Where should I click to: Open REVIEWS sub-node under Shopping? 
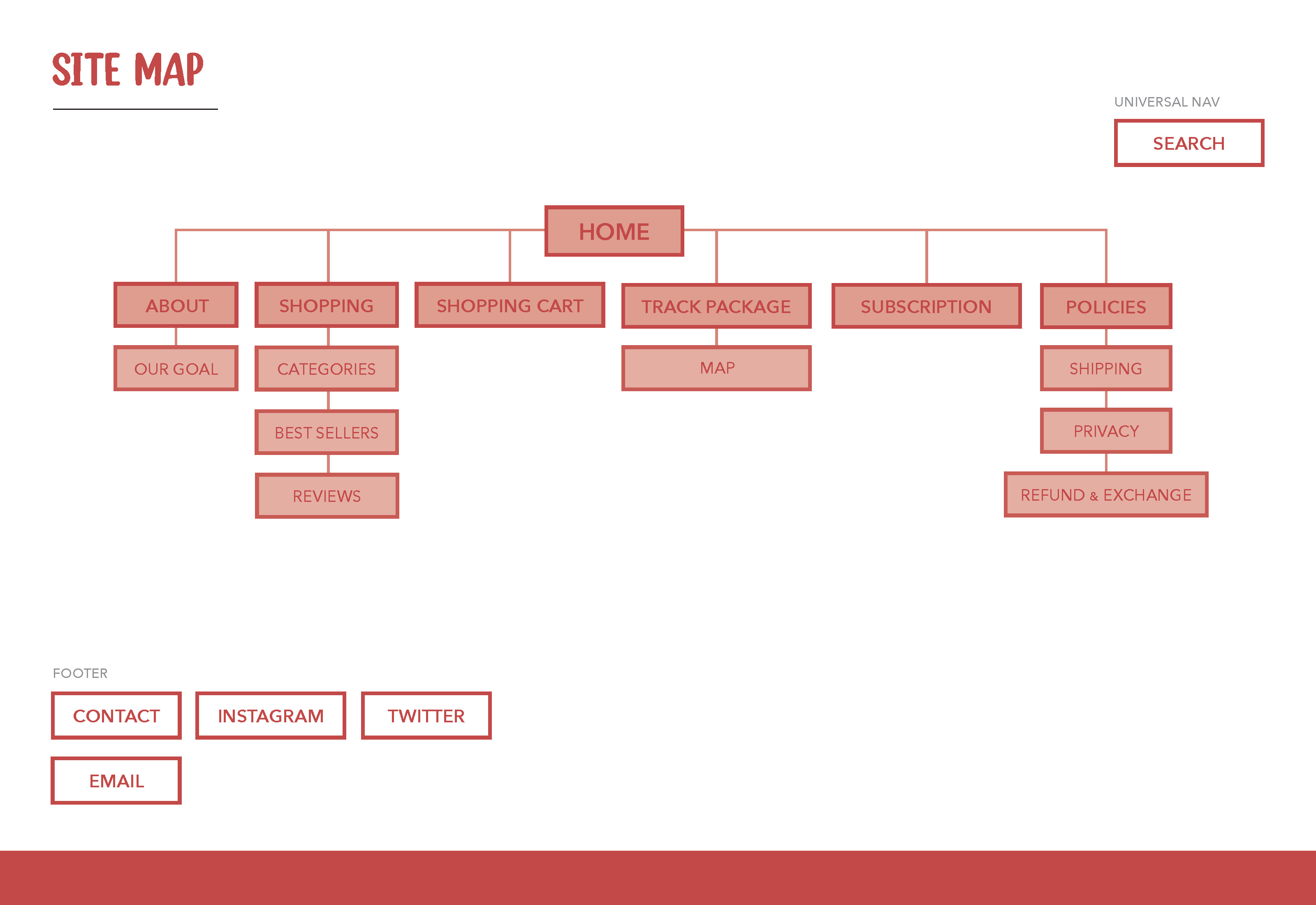(x=327, y=495)
